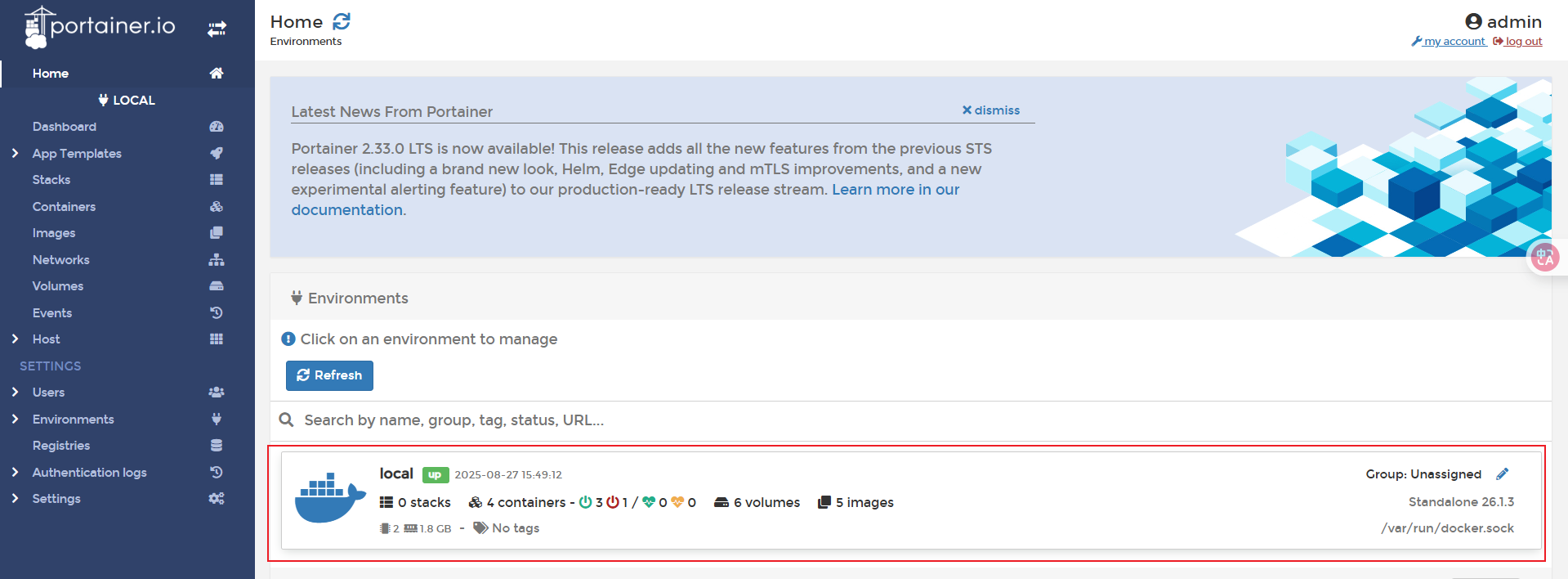Expand the Users settings chevron

point(15,392)
